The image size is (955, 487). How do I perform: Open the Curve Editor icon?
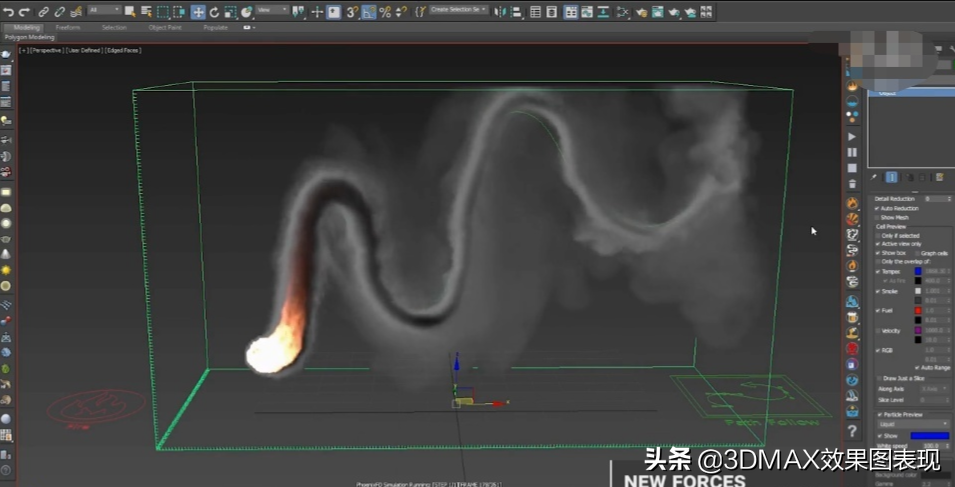click(587, 12)
